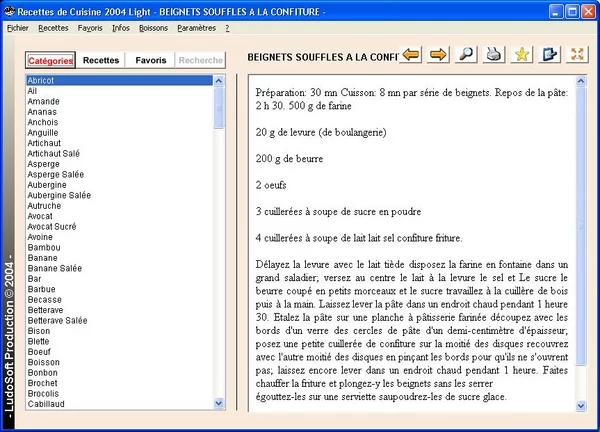Open the Recettes menu
600x432 pixels.
click(x=53, y=28)
